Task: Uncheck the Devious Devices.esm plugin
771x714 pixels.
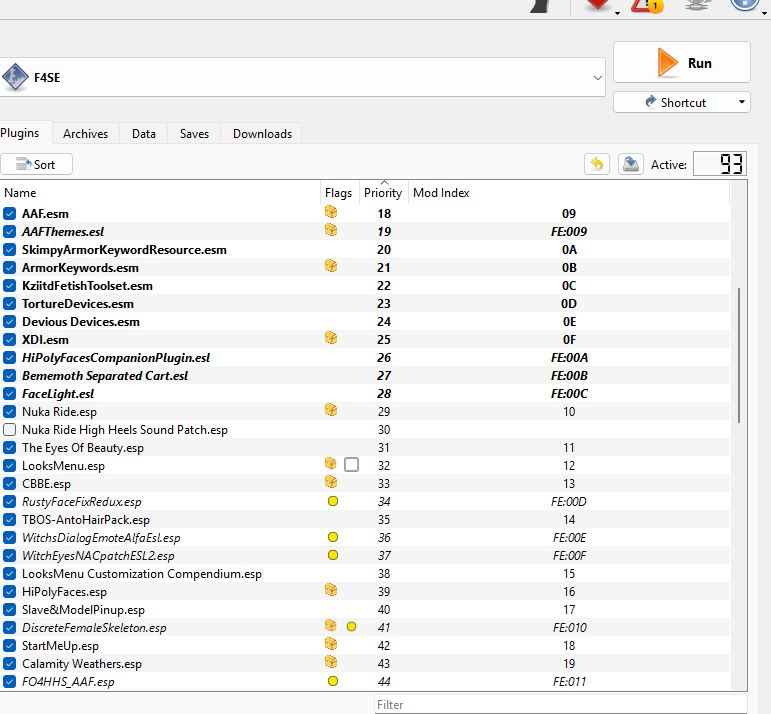Action: (9, 322)
